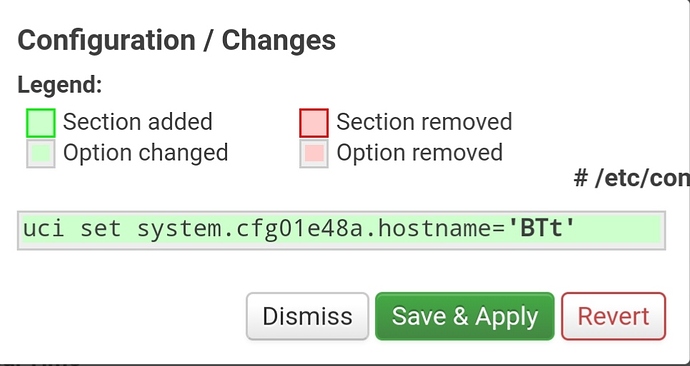
Task: Click the highlighted uci set command line
Action: (341, 230)
